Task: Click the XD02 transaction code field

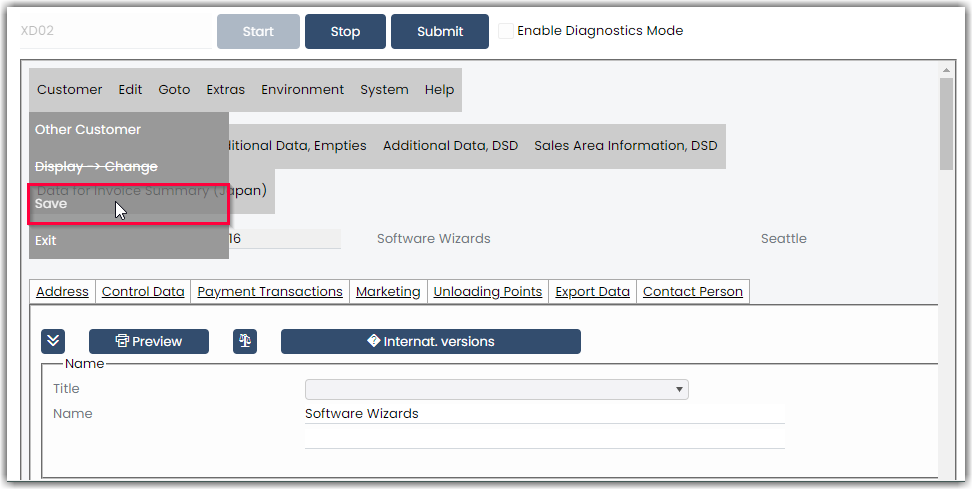Action: coord(116,31)
